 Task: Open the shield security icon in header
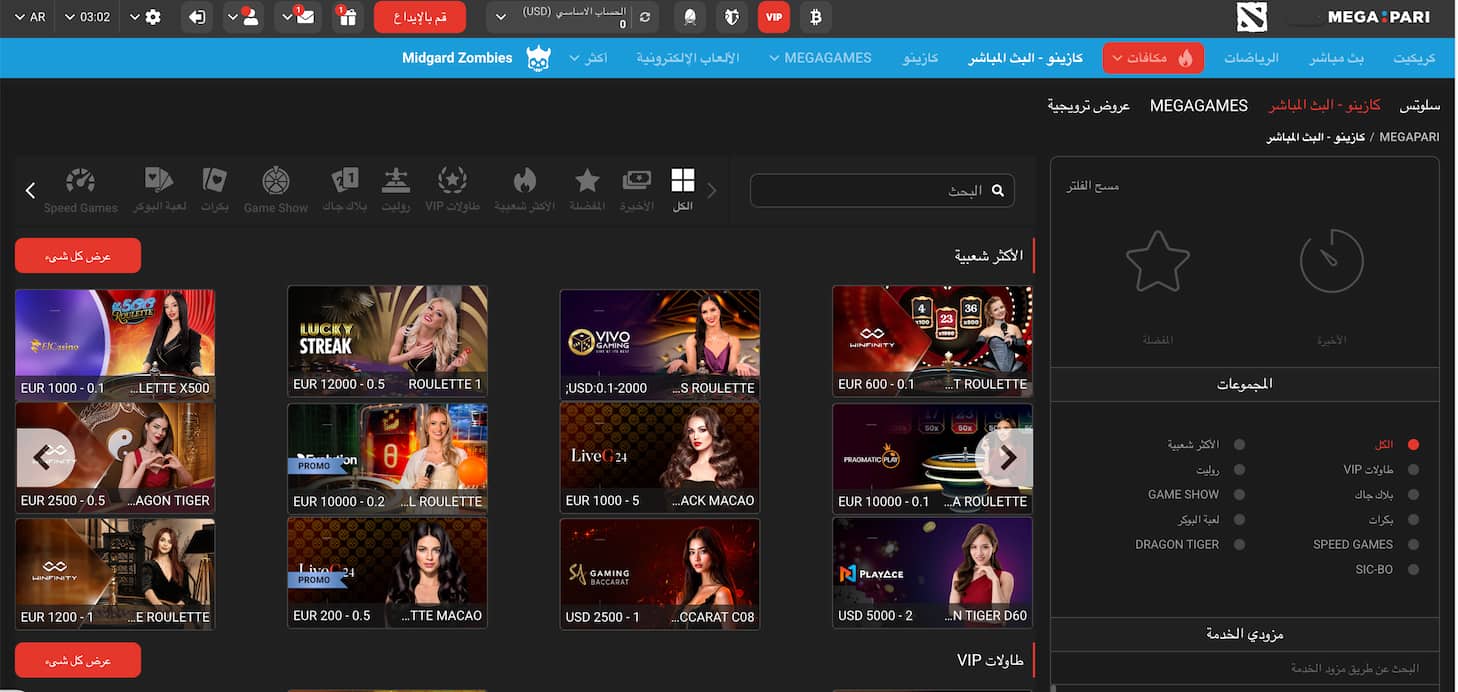click(x=730, y=17)
